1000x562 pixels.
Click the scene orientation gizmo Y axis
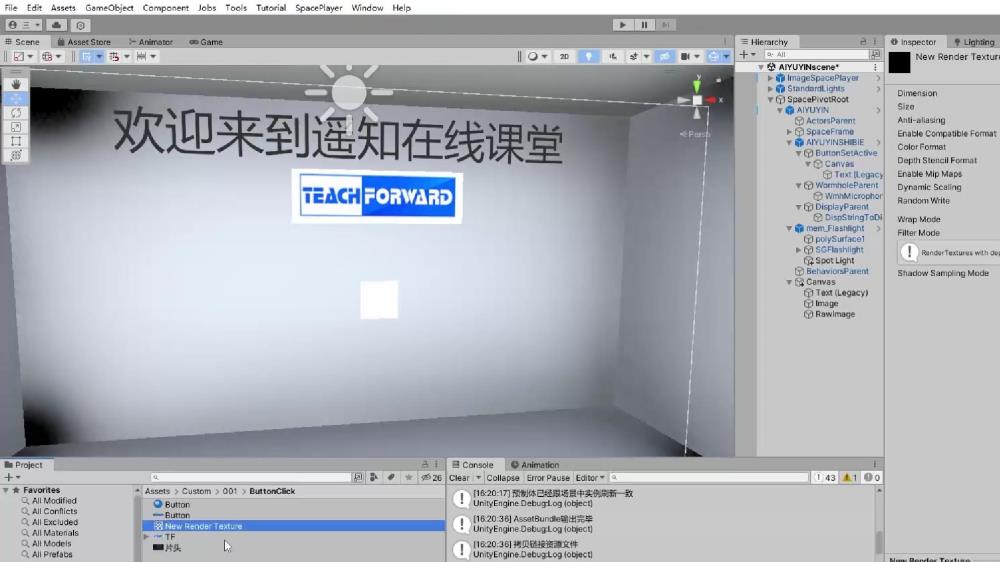click(x=697, y=85)
